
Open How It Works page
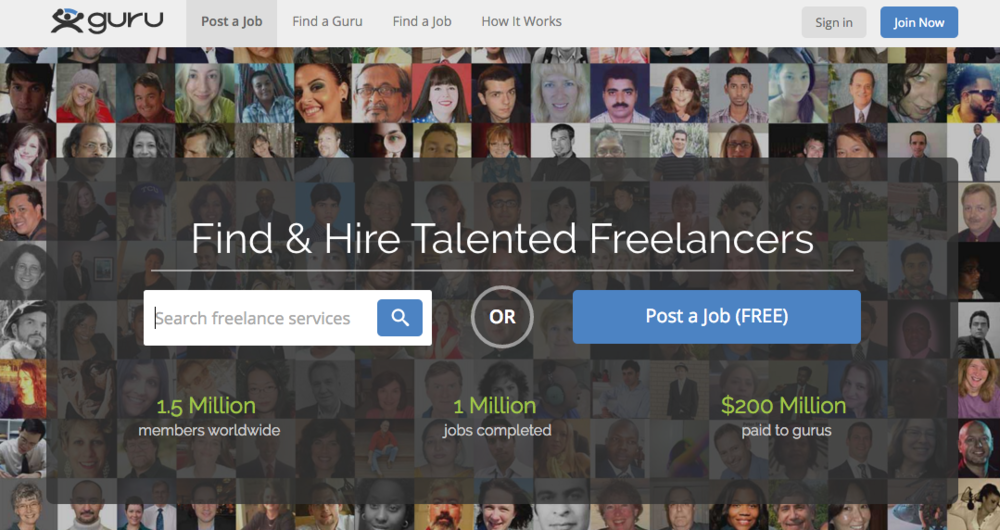pyautogui.click(x=521, y=22)
